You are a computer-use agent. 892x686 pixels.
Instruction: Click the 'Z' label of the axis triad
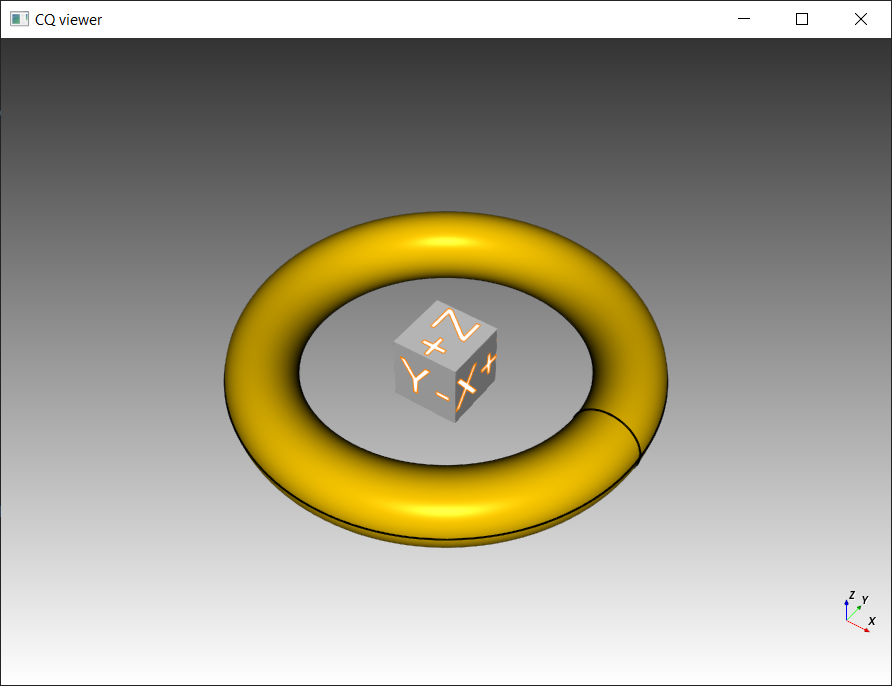(x=851, y=595)
